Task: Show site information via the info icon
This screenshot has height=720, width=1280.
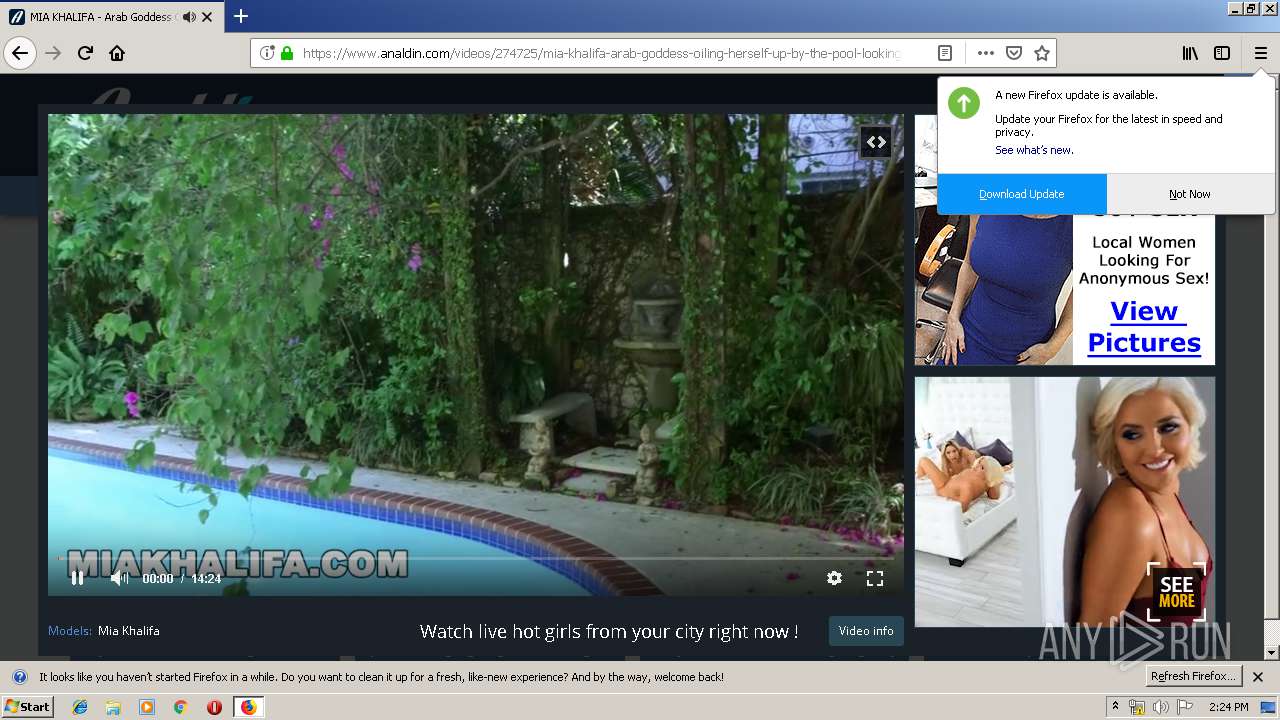Action: click(x=267, y=53)
